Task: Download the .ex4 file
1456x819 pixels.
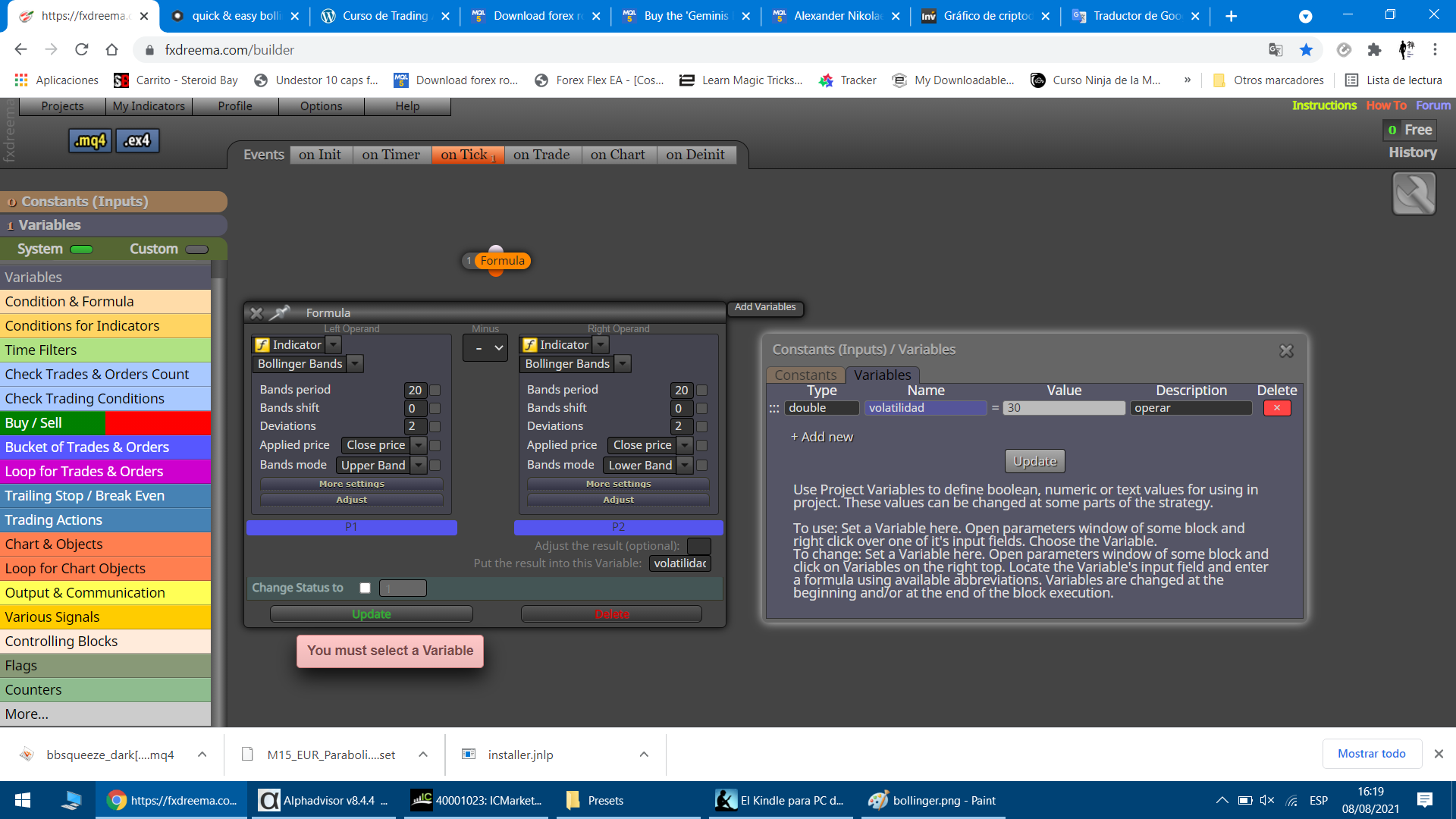Action: click(137, 140)
